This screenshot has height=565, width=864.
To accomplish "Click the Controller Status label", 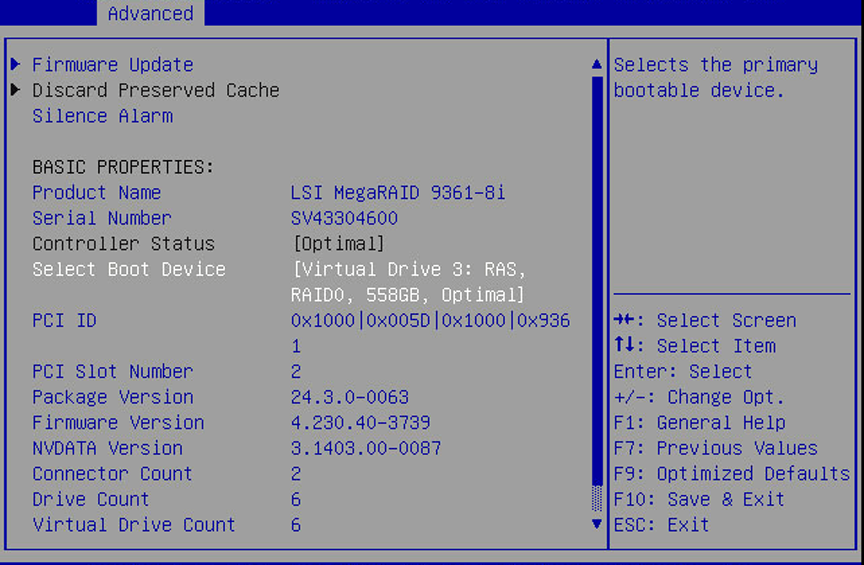I will click(123, 243).
